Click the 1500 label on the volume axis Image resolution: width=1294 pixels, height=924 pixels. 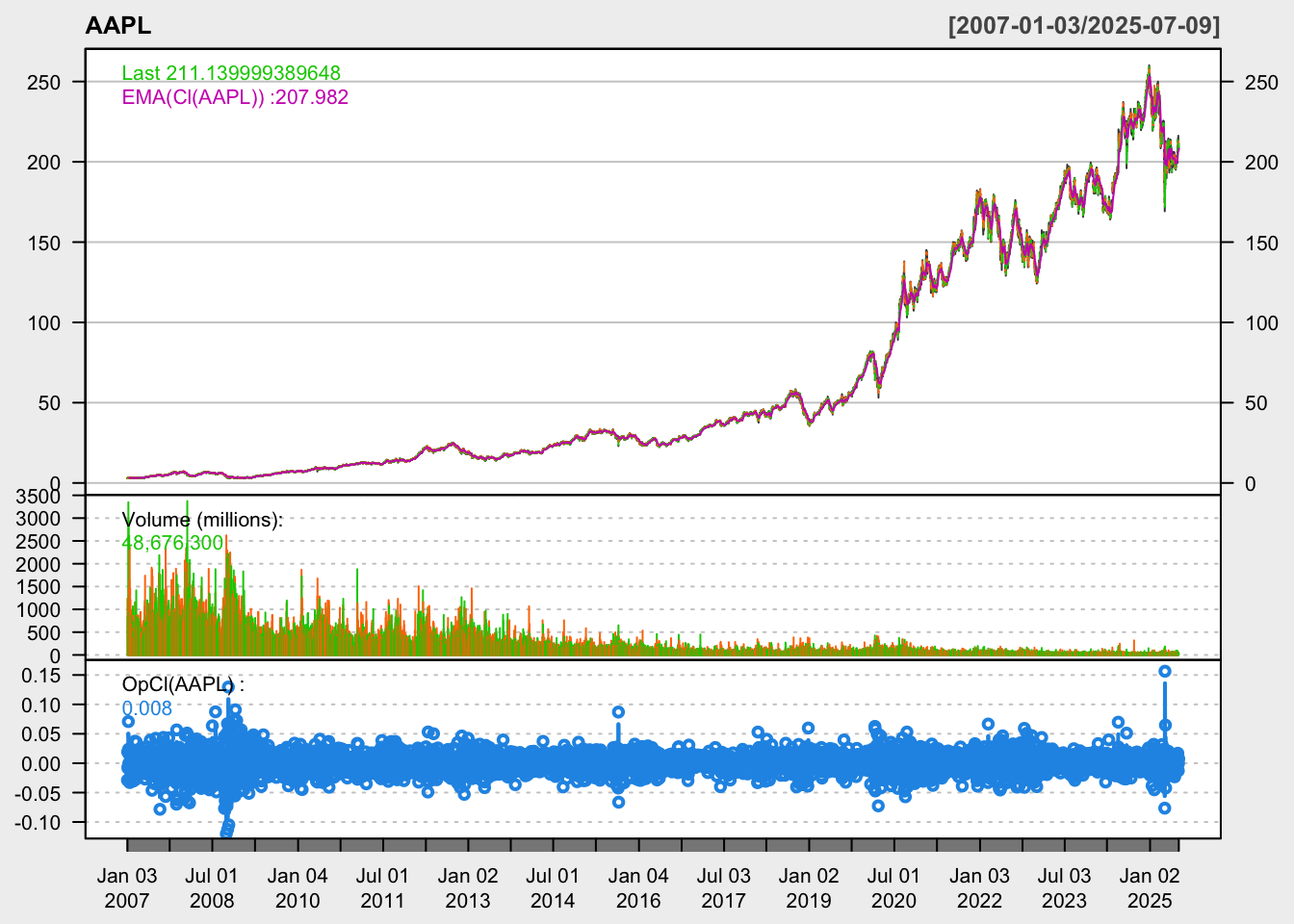[38, 587]
